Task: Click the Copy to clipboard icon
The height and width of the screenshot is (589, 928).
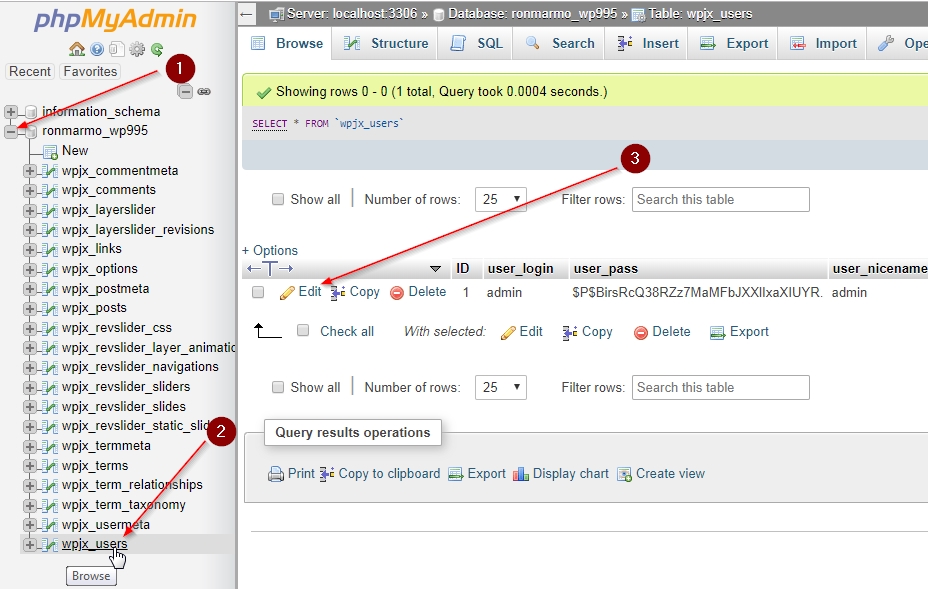Action: tap(327, 474)
